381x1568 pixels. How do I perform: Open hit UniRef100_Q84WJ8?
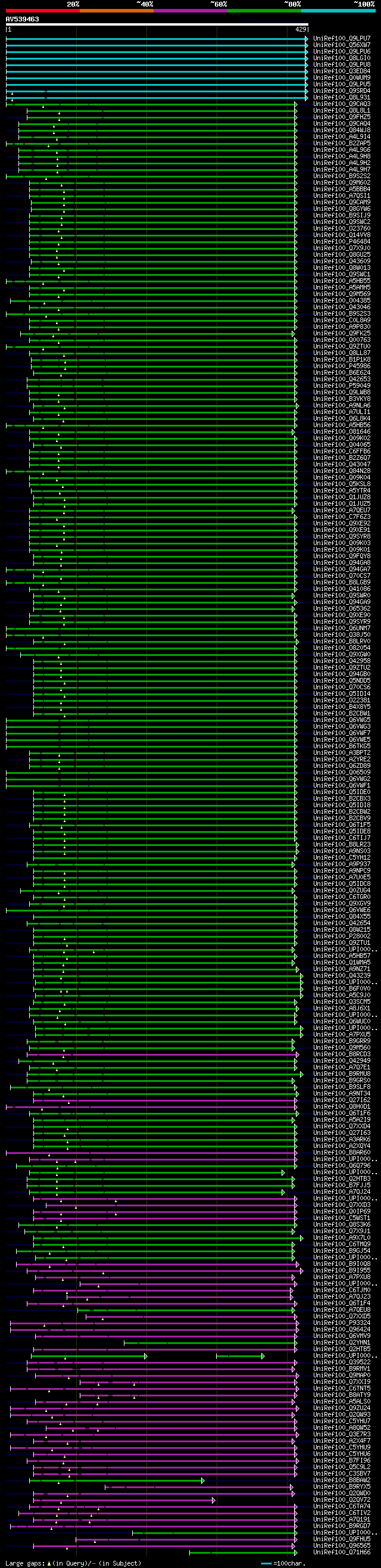pos(342,130)
